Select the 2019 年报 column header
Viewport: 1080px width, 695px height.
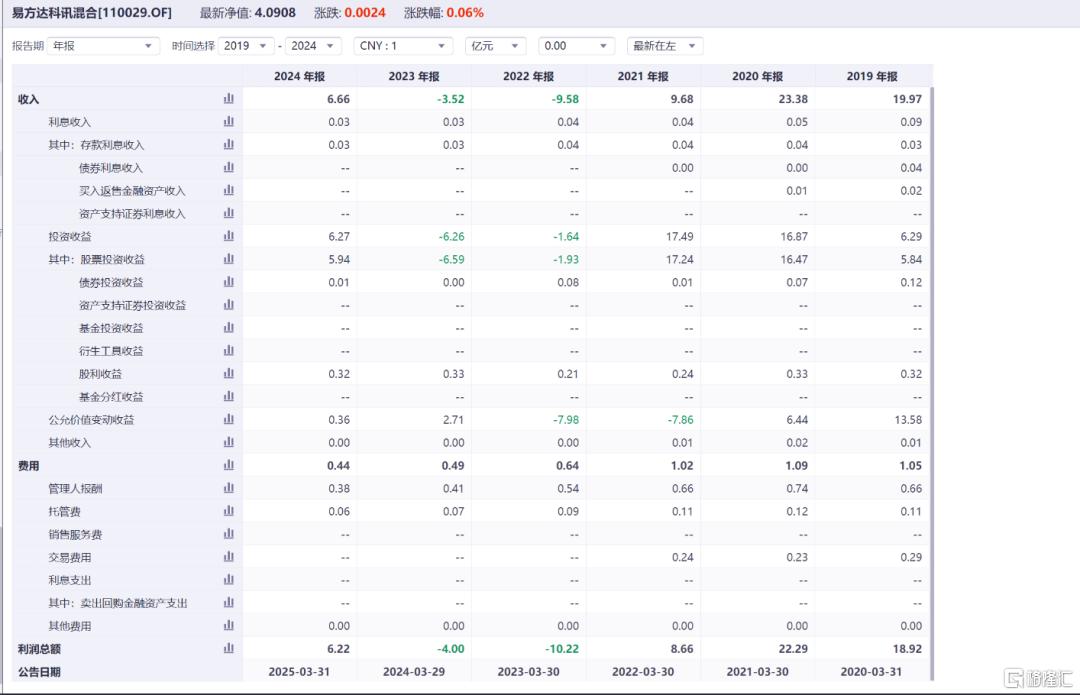tap(872, 76)
